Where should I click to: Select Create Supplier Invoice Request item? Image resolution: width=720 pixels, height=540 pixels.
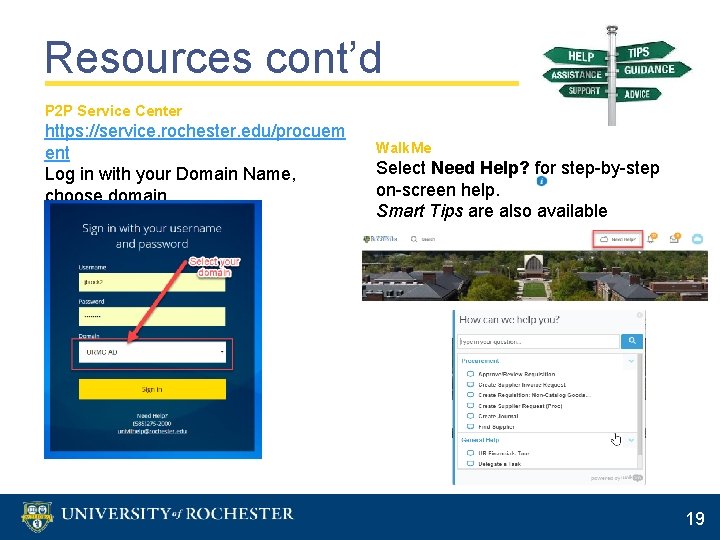click(522, 385)
